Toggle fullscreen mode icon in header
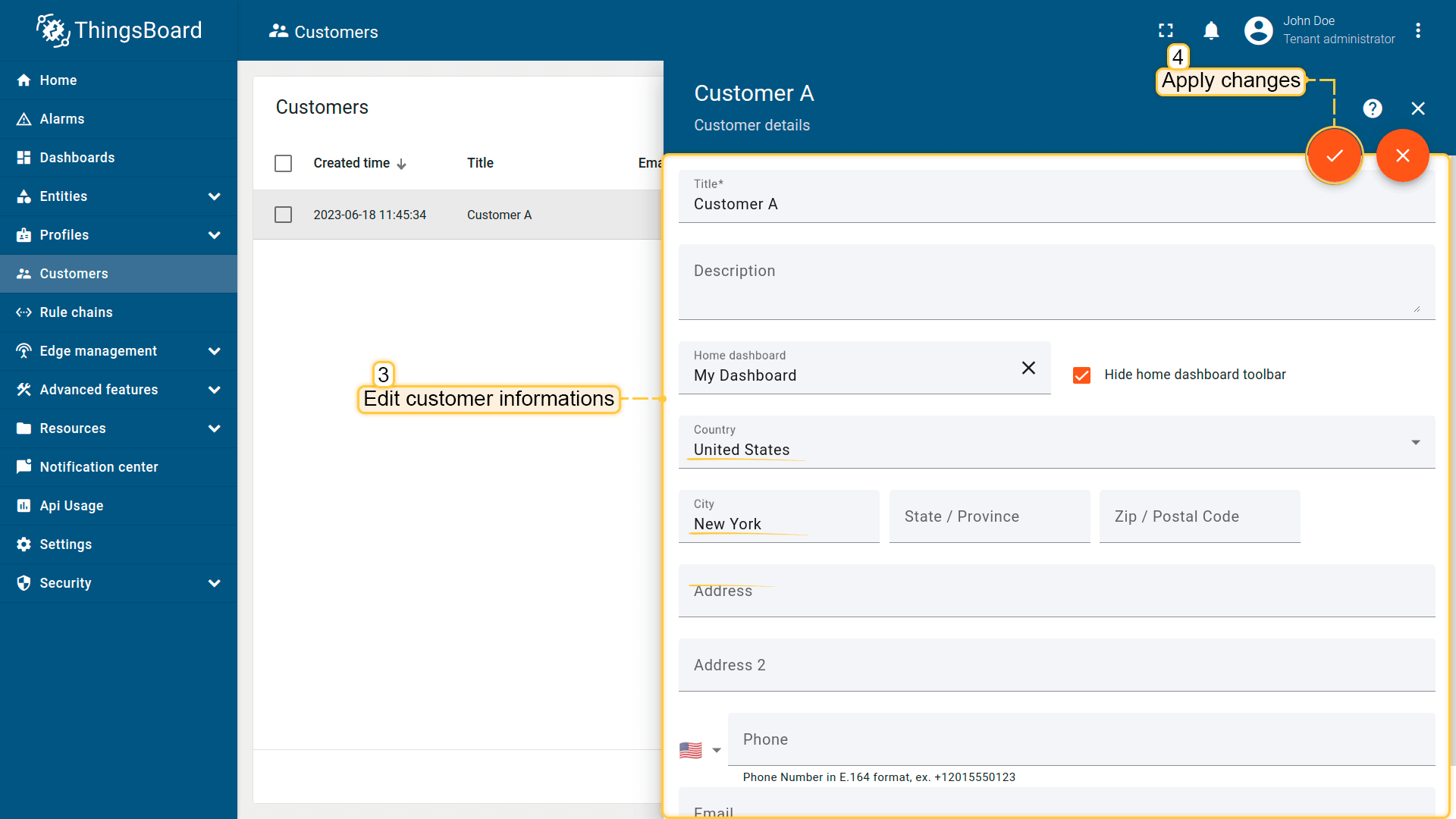Image resolution: width=1456 pixels, height=819 pixels. 1166,30
